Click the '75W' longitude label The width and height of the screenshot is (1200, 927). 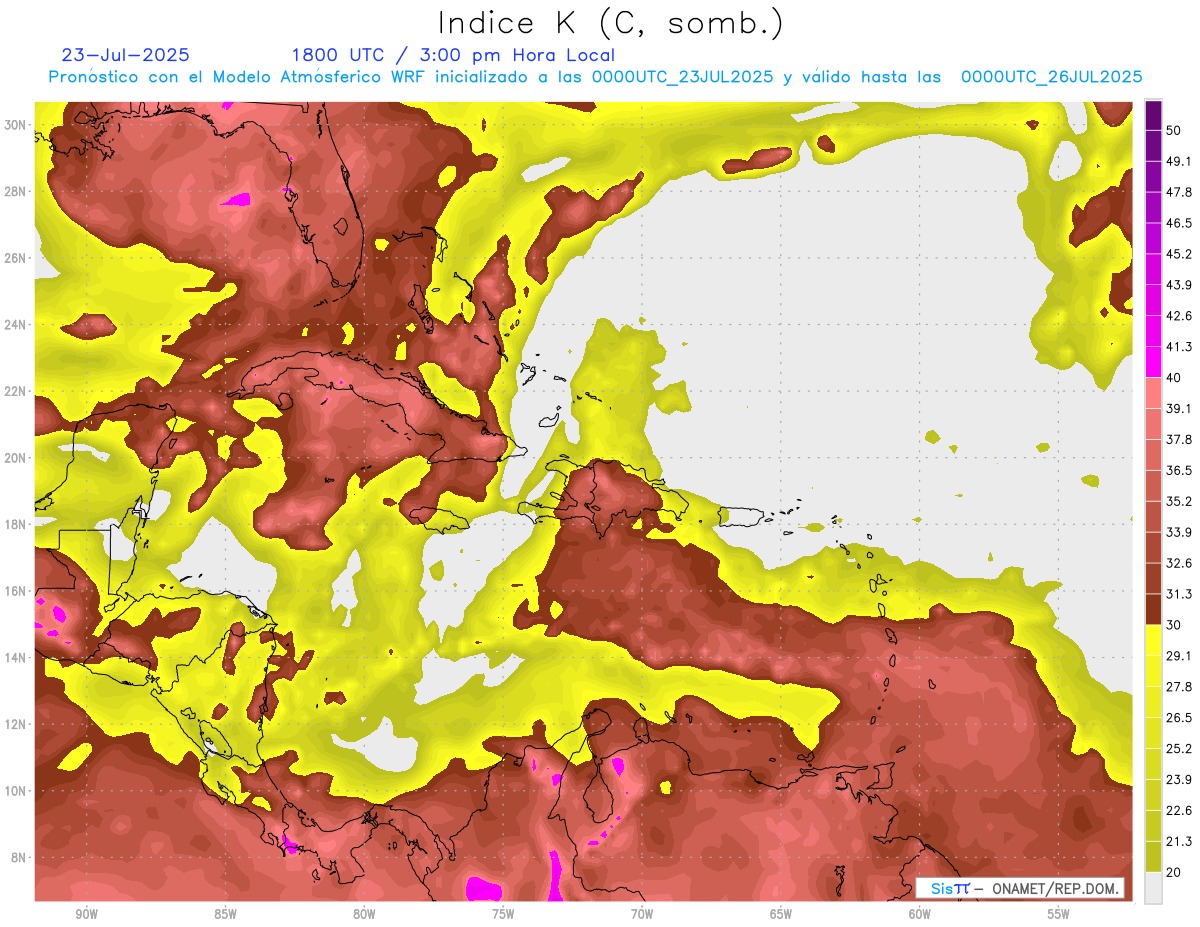[503, 914]
